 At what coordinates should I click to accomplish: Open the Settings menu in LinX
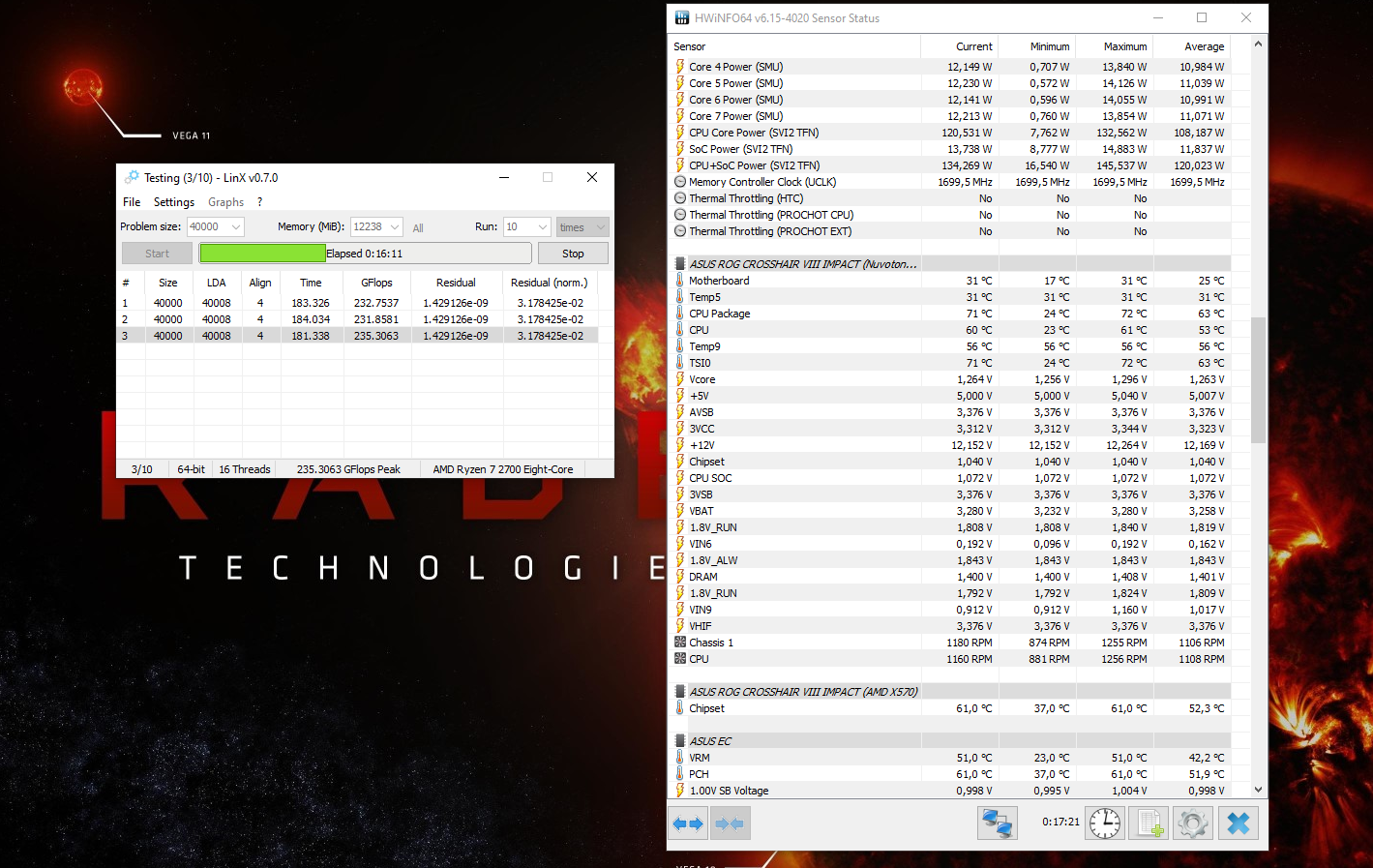pyautogui.click(x=174, y=202)
